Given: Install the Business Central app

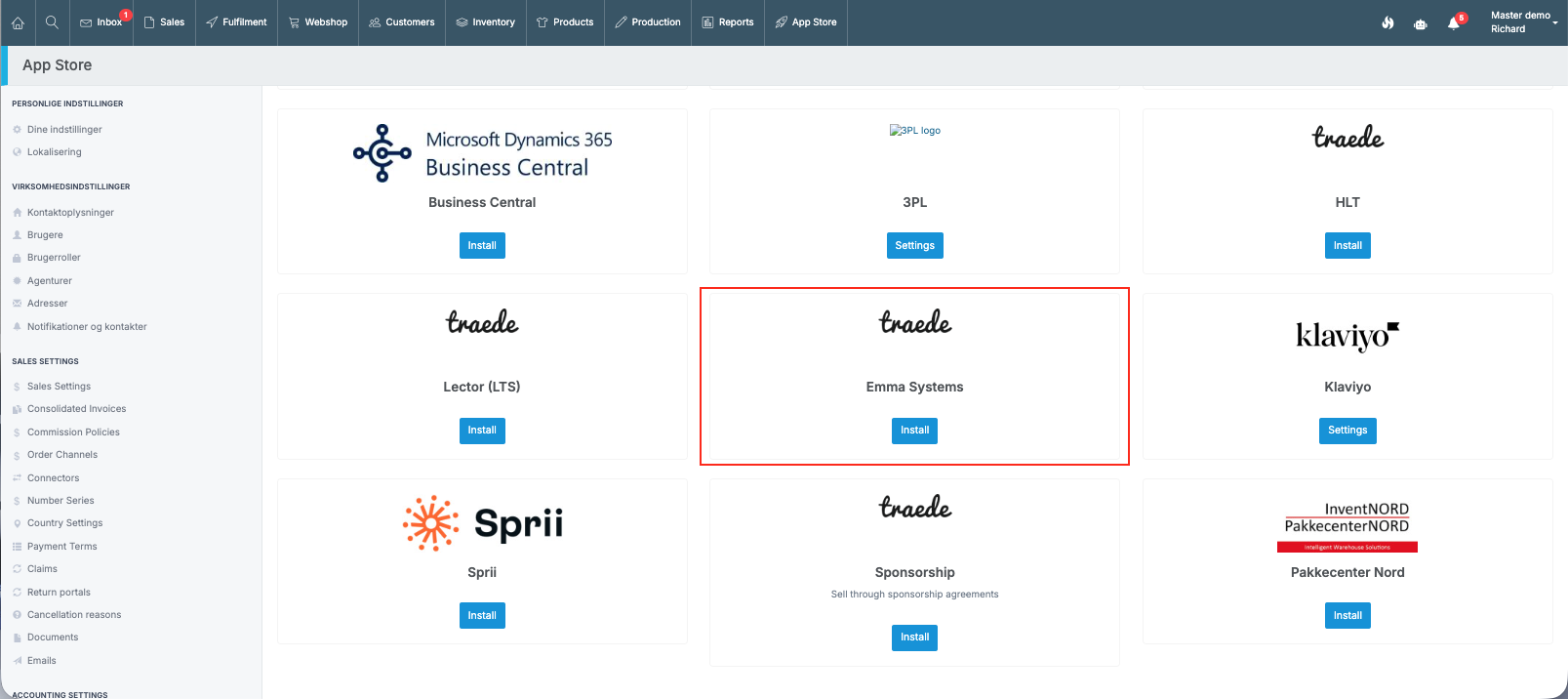Looking at the screenshot, I should tap(482, 246).
